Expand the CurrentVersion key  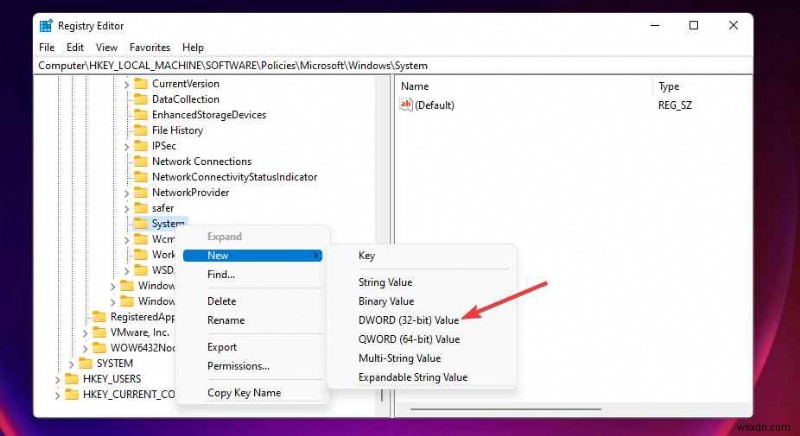(x=127, y=84)
